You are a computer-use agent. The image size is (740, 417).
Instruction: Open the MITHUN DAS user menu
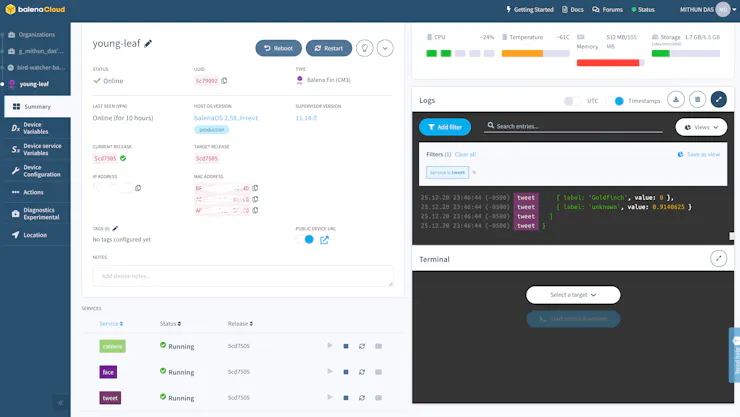tap(707, 9)
